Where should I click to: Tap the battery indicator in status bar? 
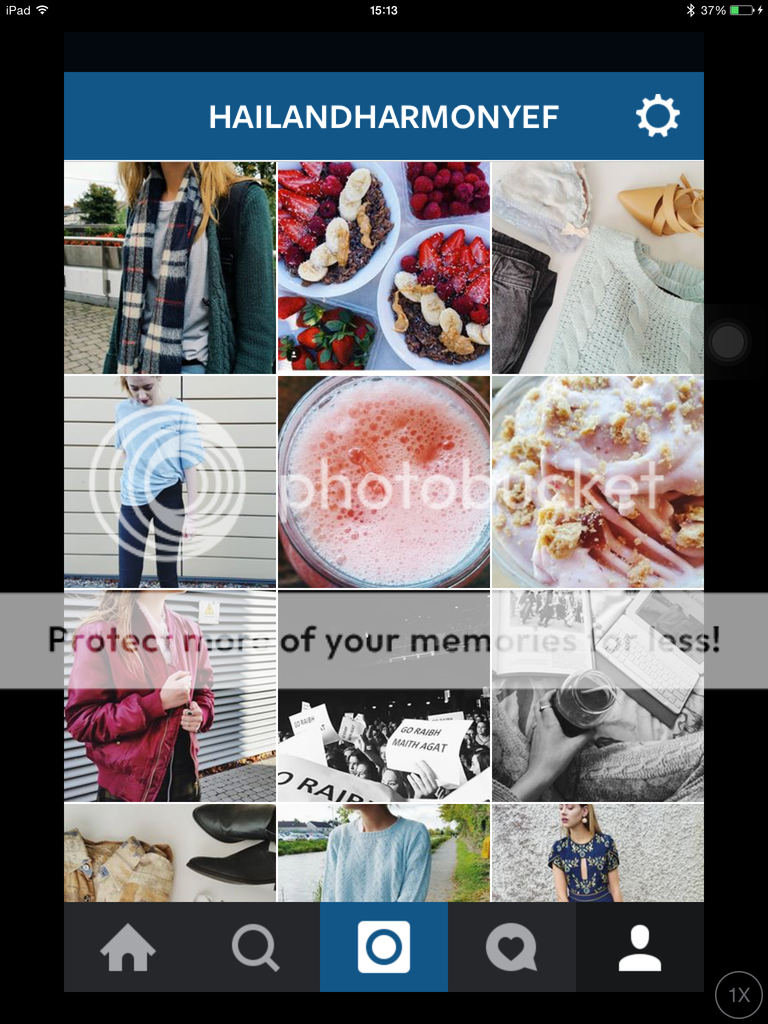[741, 10]
